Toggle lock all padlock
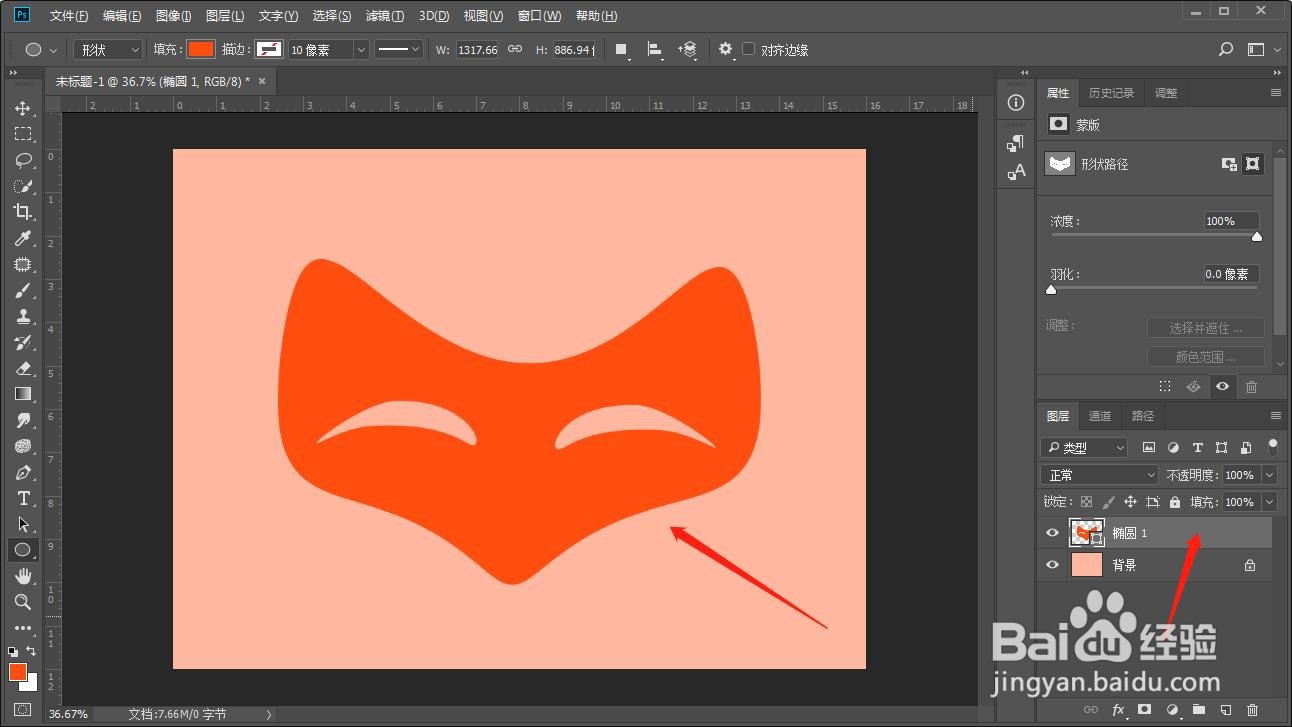Screen dimensions: 1292x727 tap(1175, 502)
